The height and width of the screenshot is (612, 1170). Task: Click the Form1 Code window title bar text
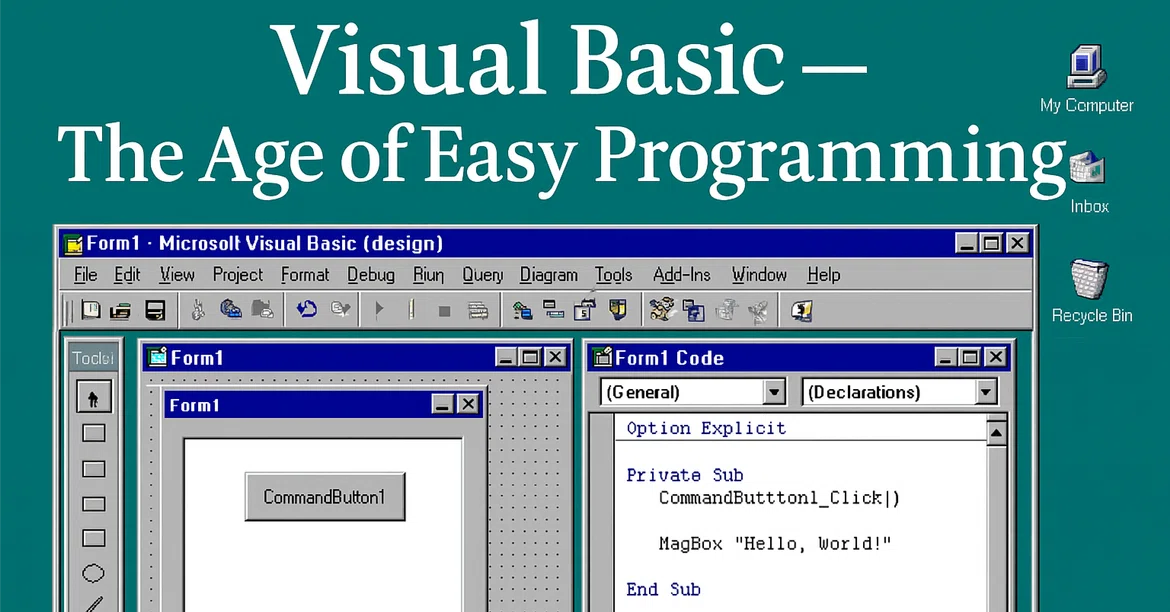pos(669,358)
